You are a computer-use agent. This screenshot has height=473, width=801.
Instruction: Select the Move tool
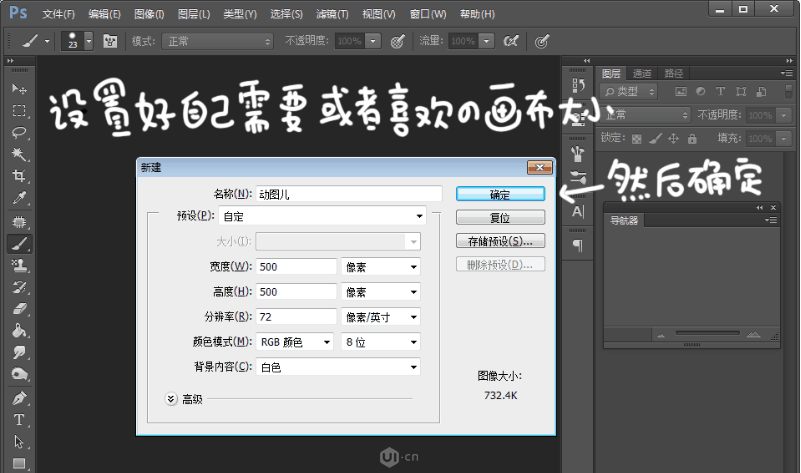point(18,89)
